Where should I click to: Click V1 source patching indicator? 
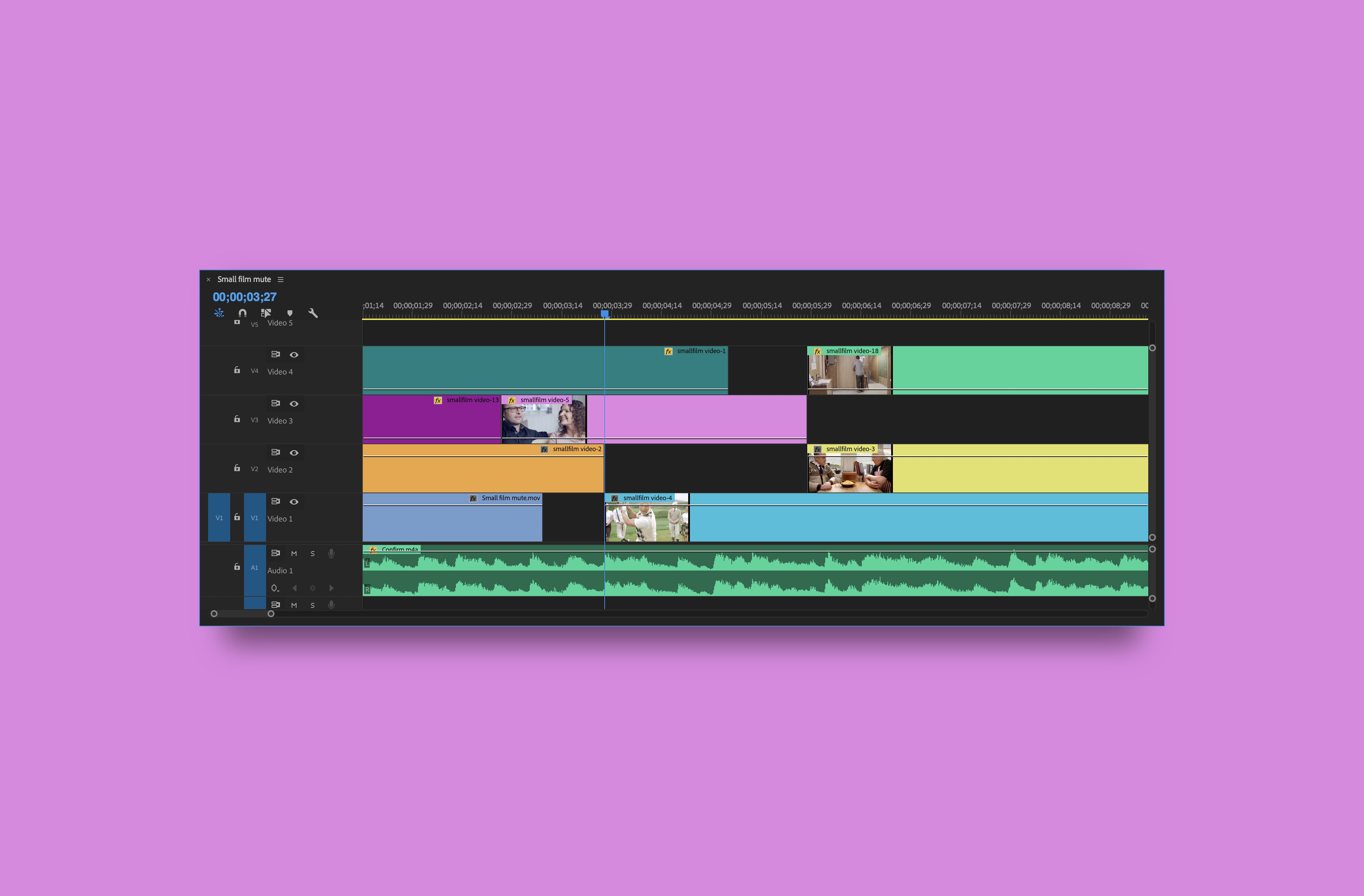point(219,518)
